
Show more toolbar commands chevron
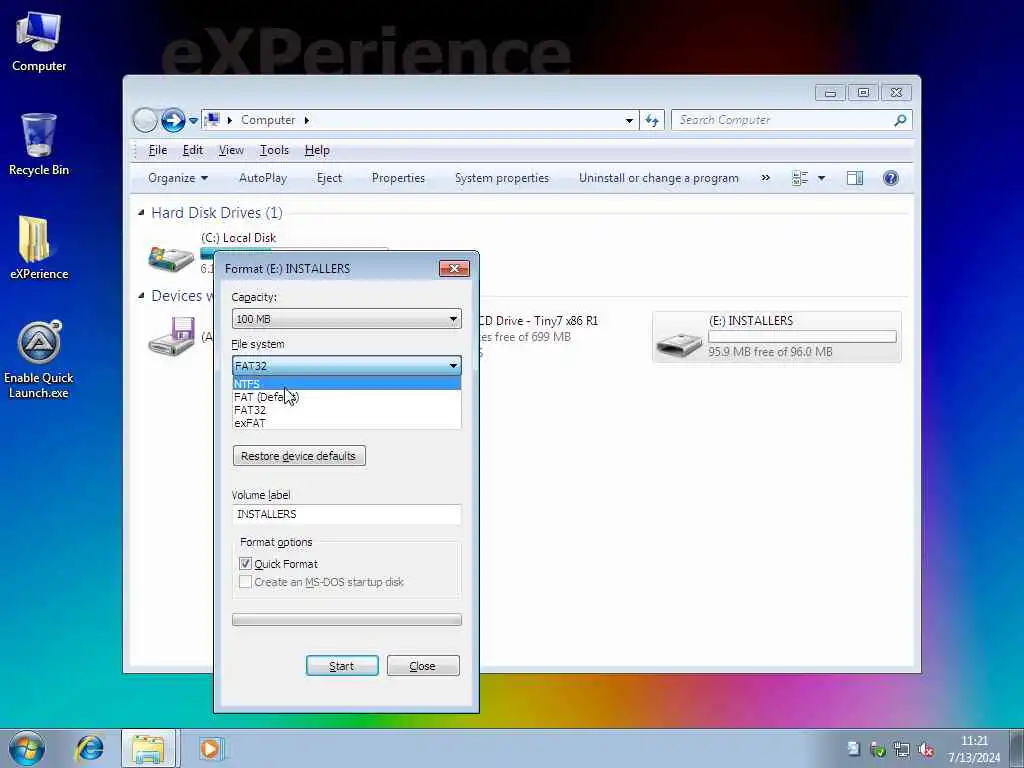coord(765,178)
